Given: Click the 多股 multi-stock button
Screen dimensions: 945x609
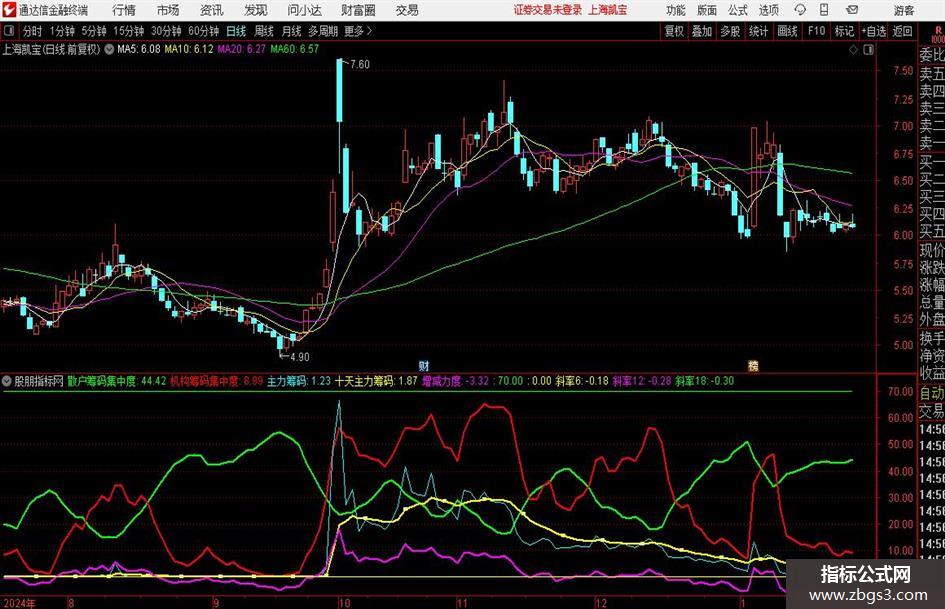Looking at the screenshot, I should point(730,31).
